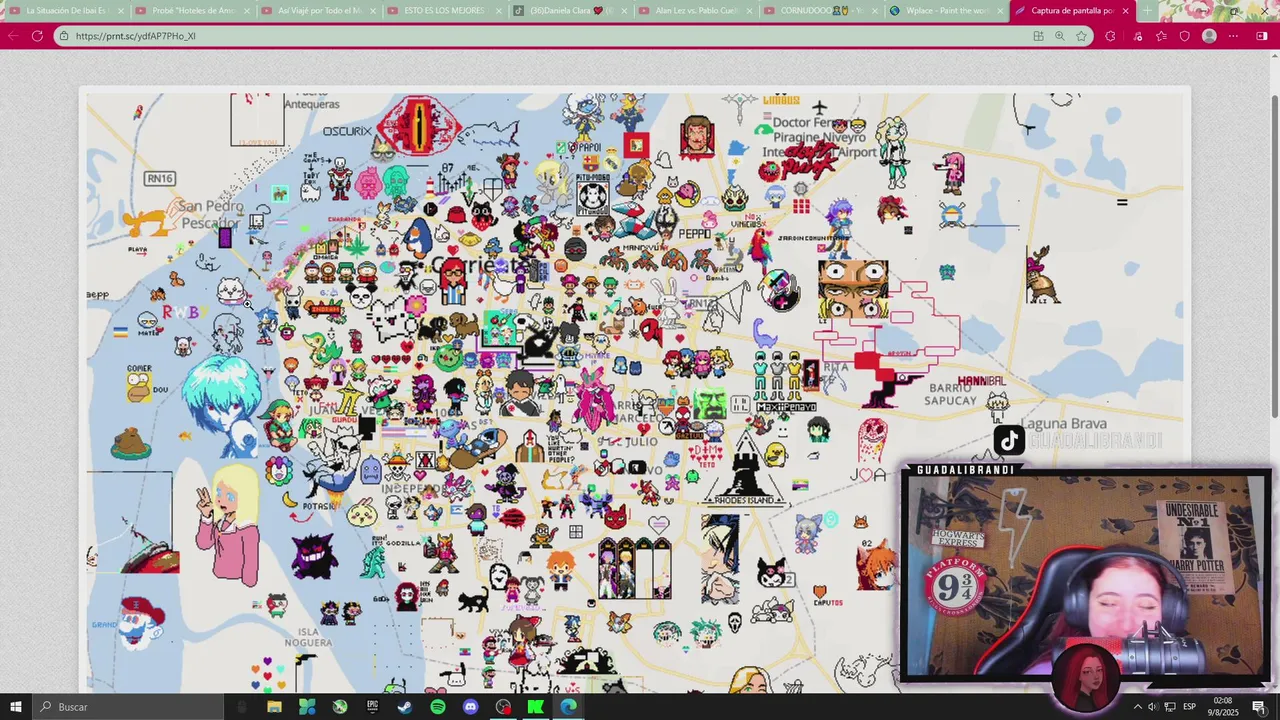Viewport: 1280px width, 720px height.
Task: Click the Homer Simpson pixel art
Action: point(138,382)
